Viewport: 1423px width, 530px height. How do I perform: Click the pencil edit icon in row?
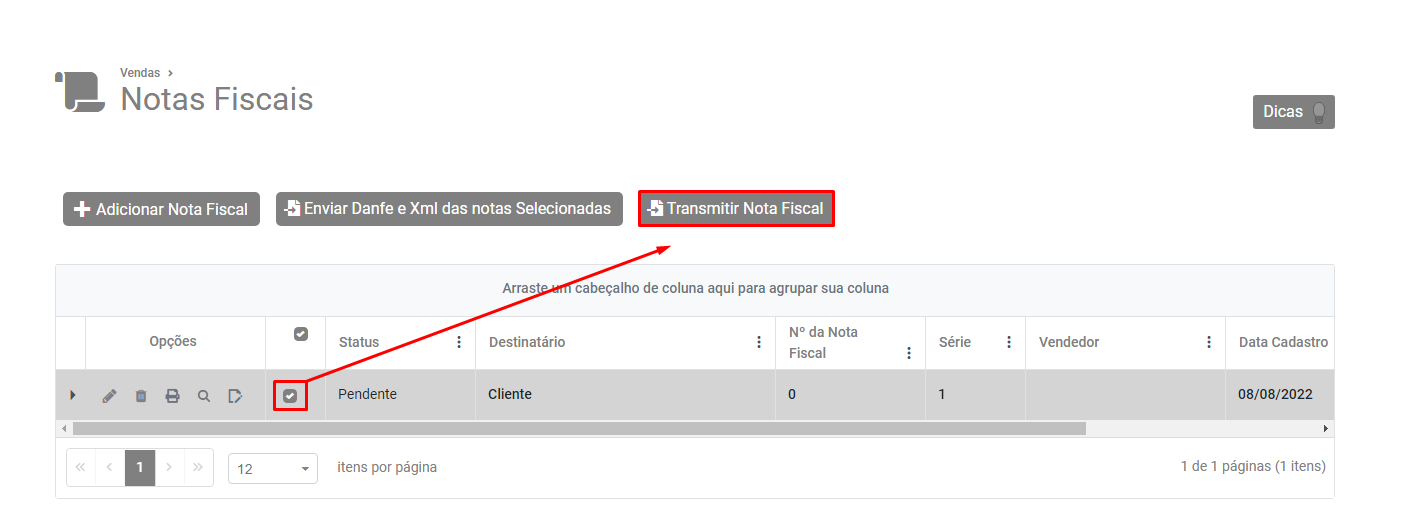pyautogui.click(x=109, y=396)
